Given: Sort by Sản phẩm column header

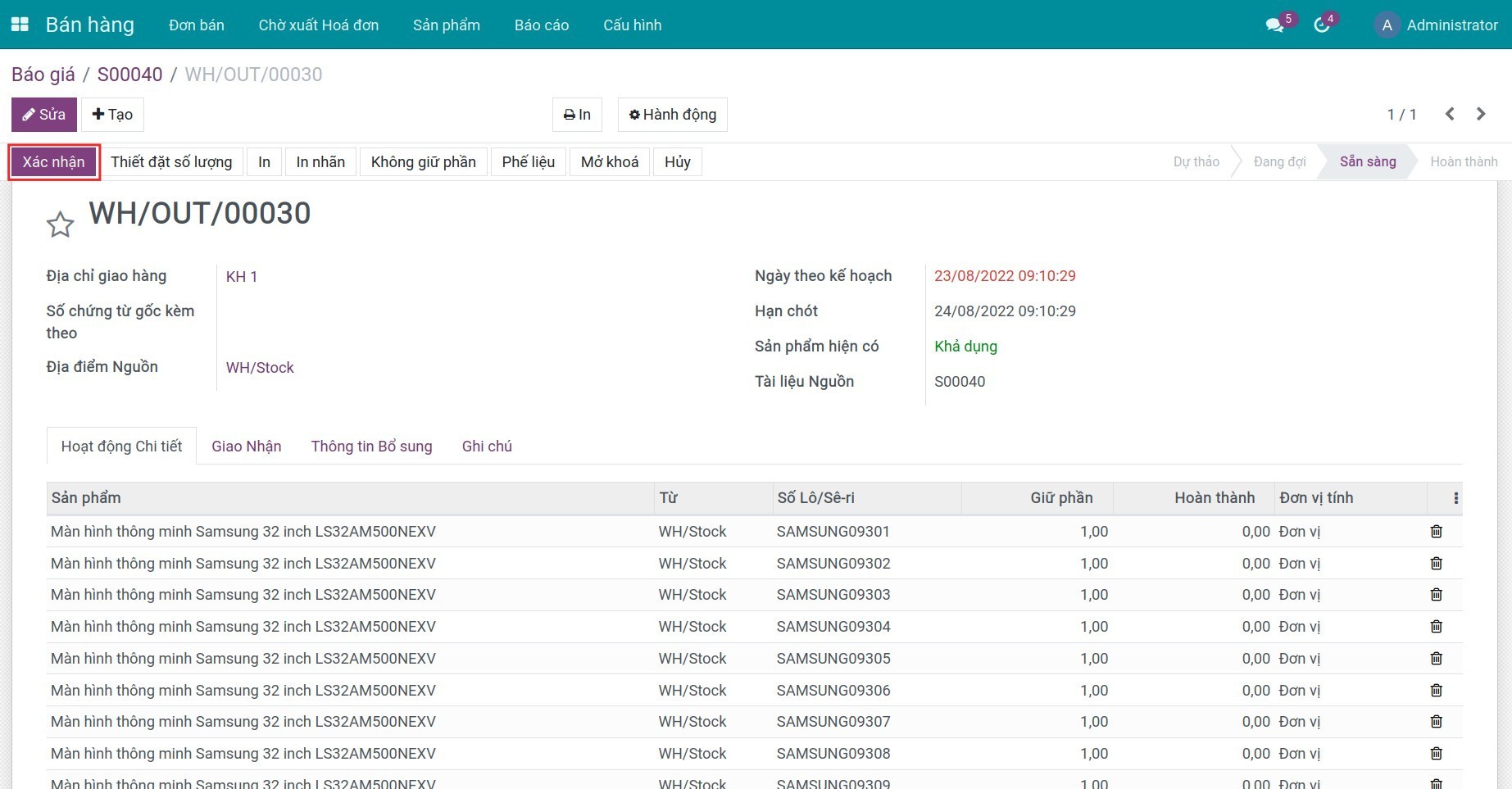Looking at the screenshot, I should click(350, 498).
